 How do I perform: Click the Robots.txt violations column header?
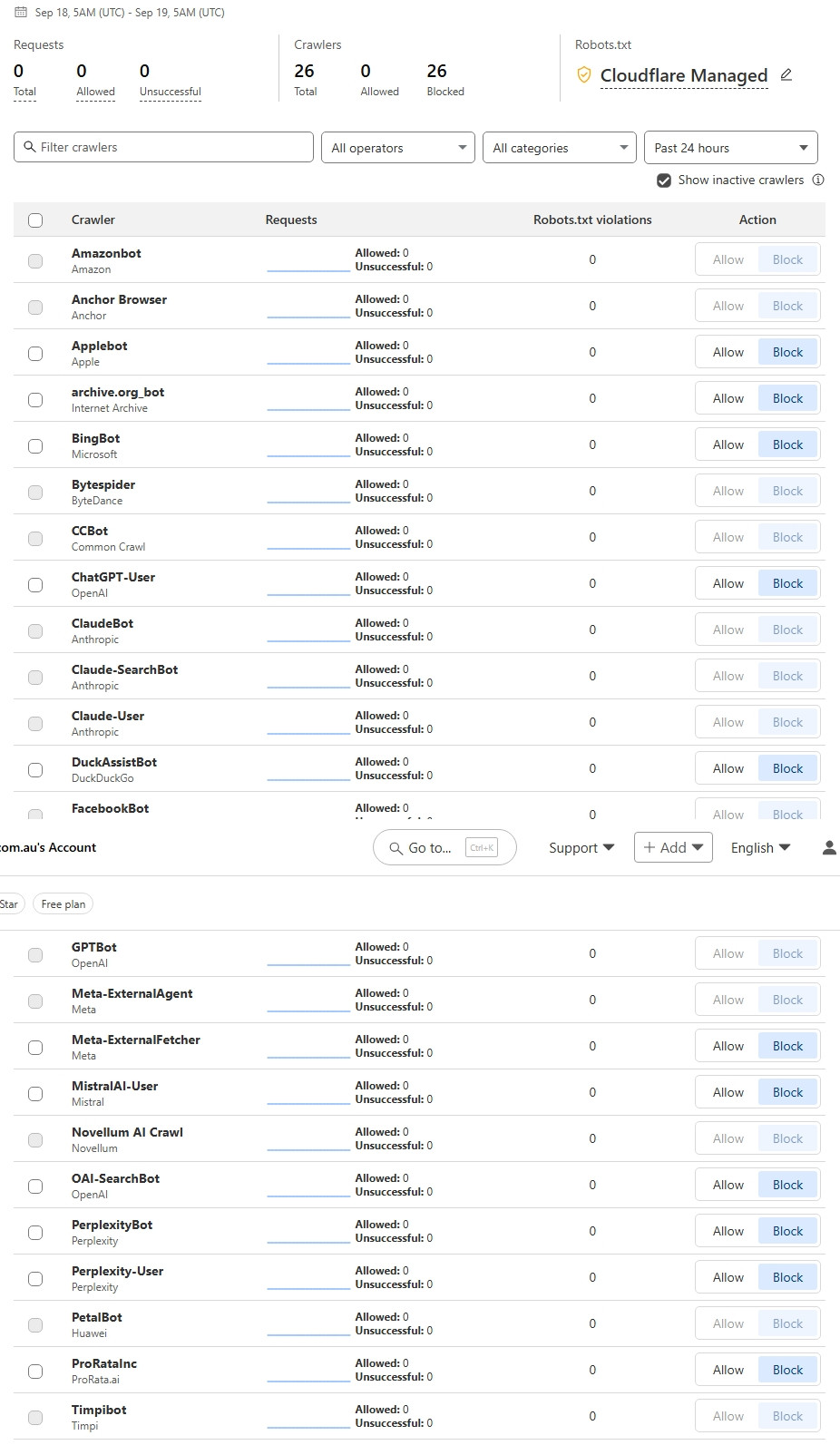coord(592,220)
